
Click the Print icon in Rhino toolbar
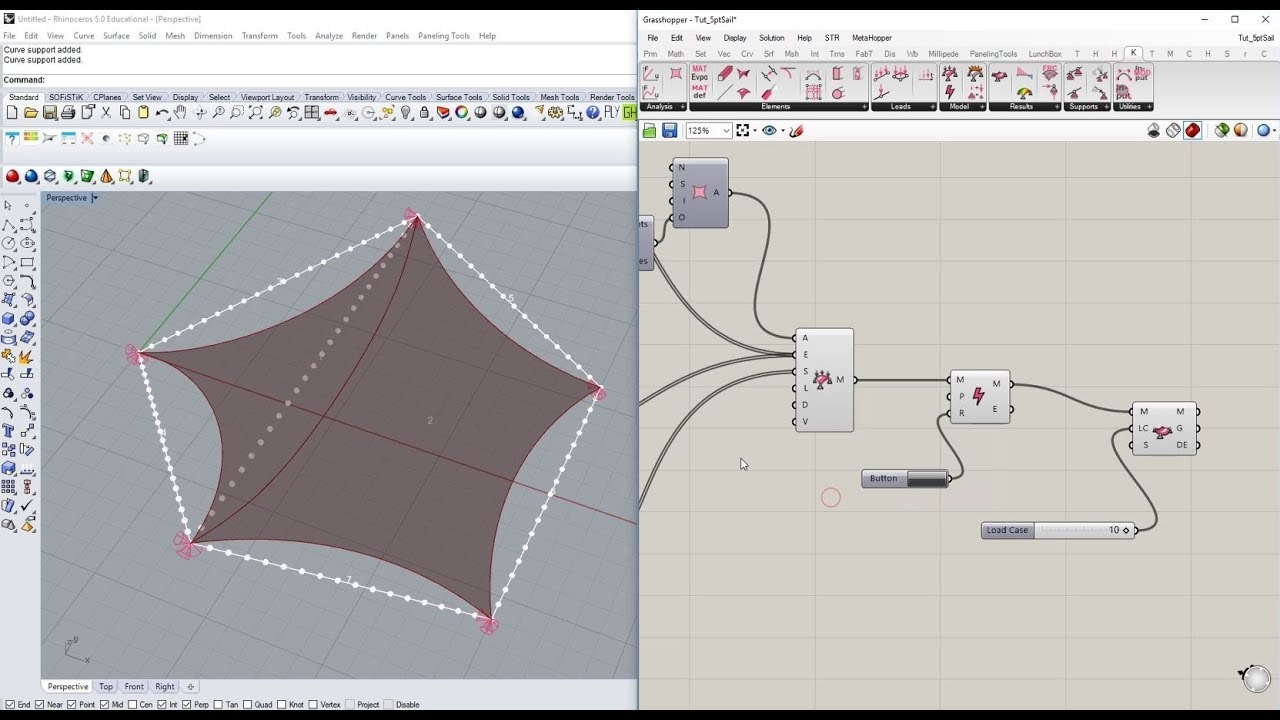[68, 112]
